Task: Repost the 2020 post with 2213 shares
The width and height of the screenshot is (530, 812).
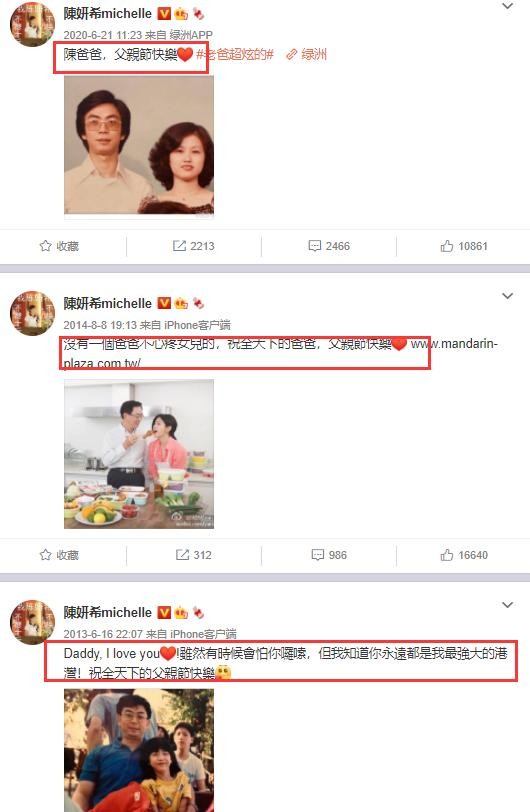Action: [x=193, y=246]
